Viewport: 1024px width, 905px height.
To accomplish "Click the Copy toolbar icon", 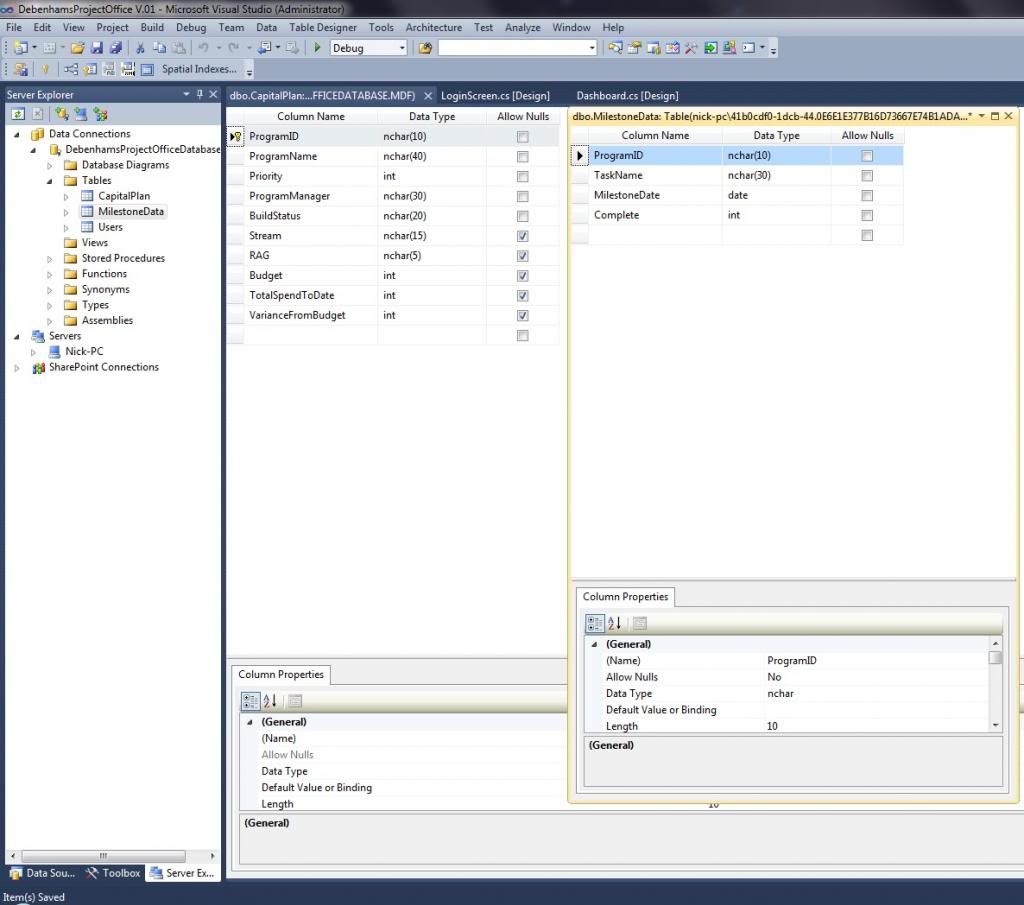I will [159, 48].
